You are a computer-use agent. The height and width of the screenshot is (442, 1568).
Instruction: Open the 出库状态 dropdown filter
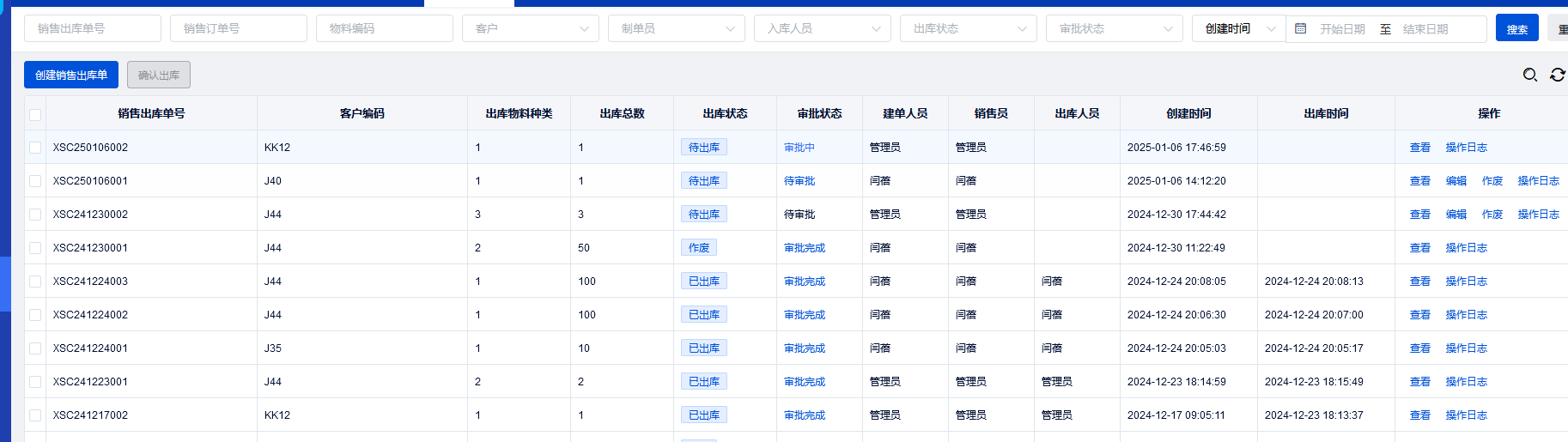tap(969, 28)
